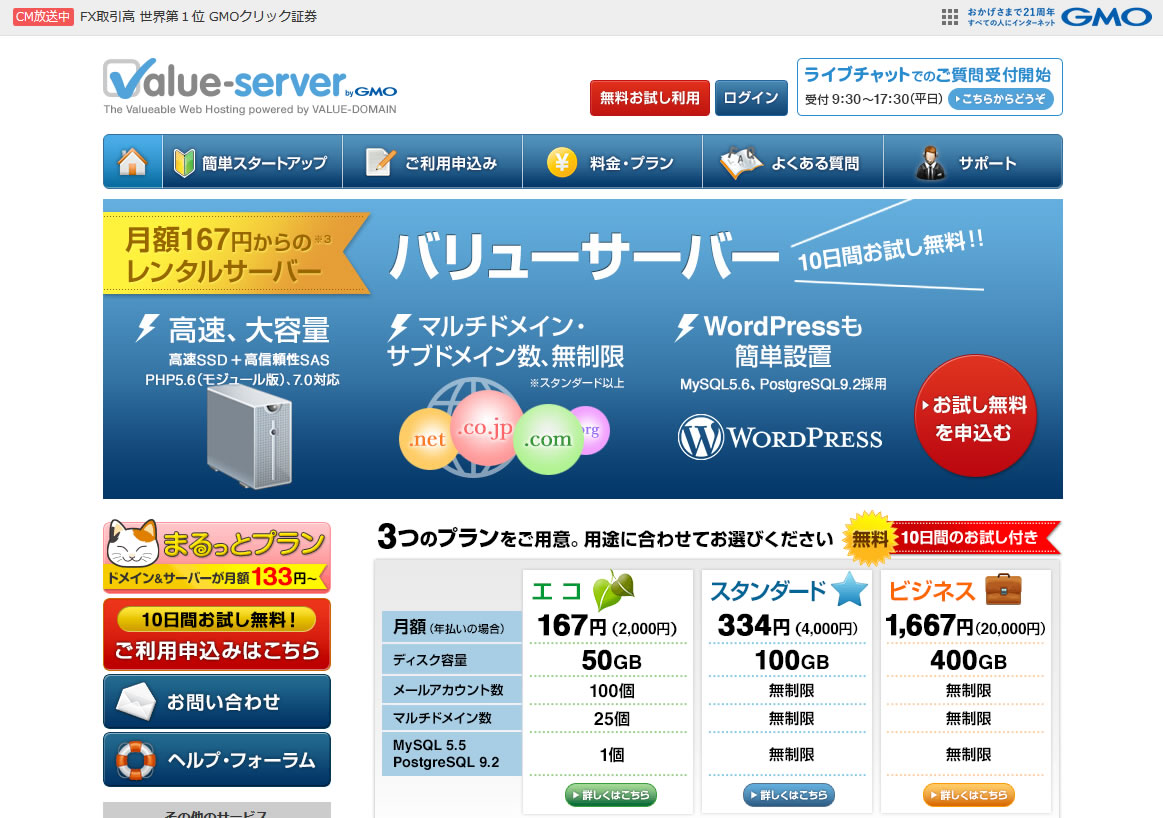Click the .net domain bubble
This screenshot has width=1163, height=818.
427,439
